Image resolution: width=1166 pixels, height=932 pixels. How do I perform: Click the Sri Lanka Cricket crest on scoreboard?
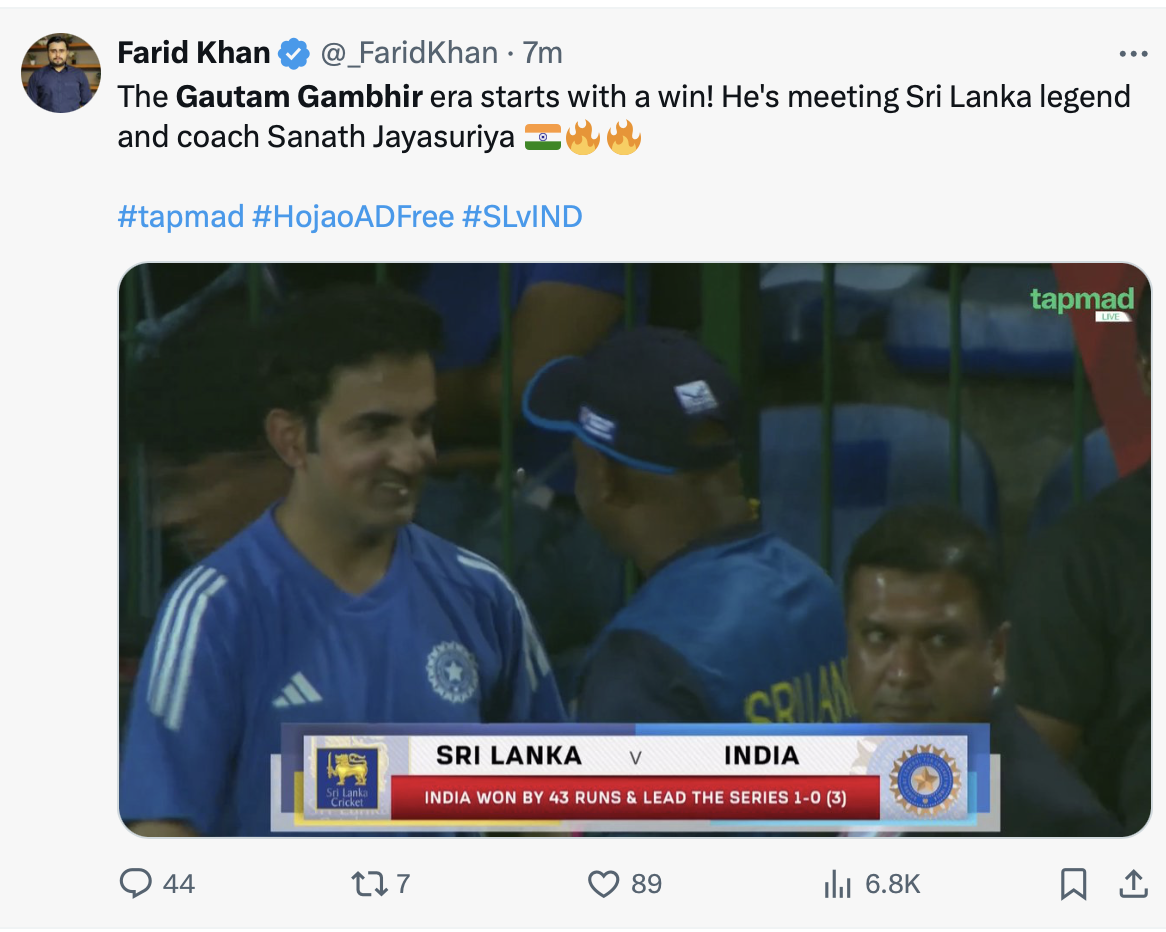point(347,778)
